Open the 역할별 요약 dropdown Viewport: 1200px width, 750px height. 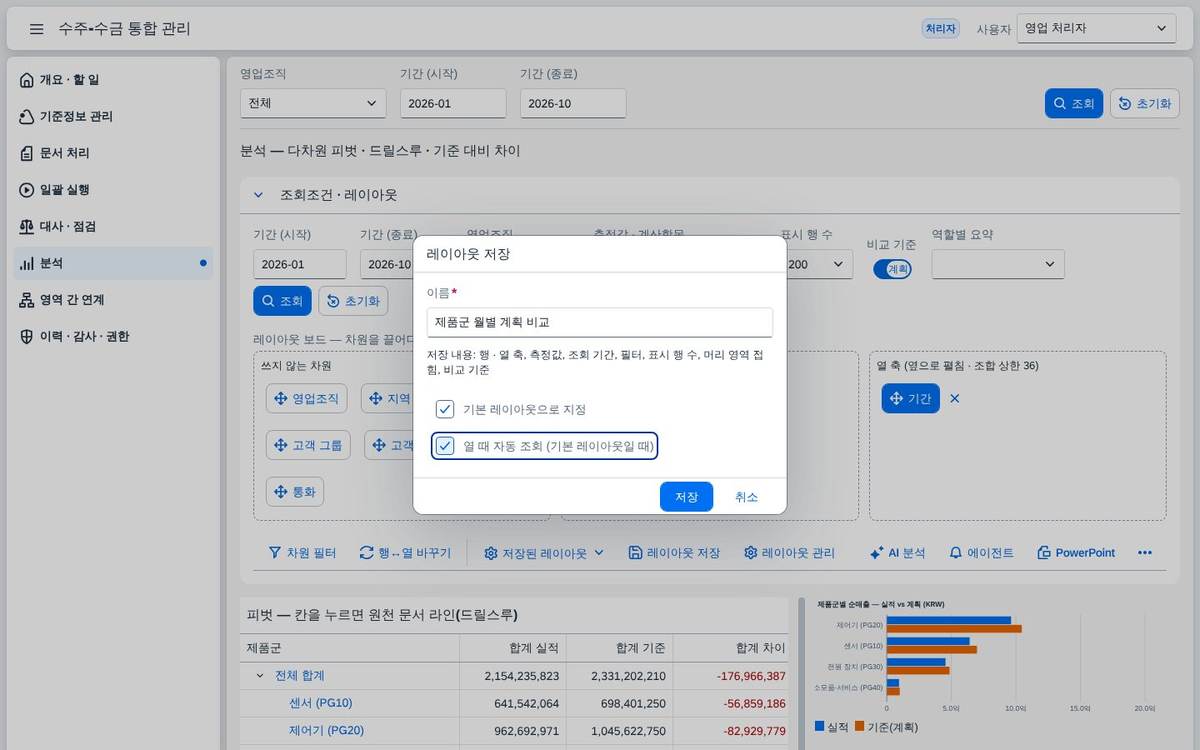point(998,264)
